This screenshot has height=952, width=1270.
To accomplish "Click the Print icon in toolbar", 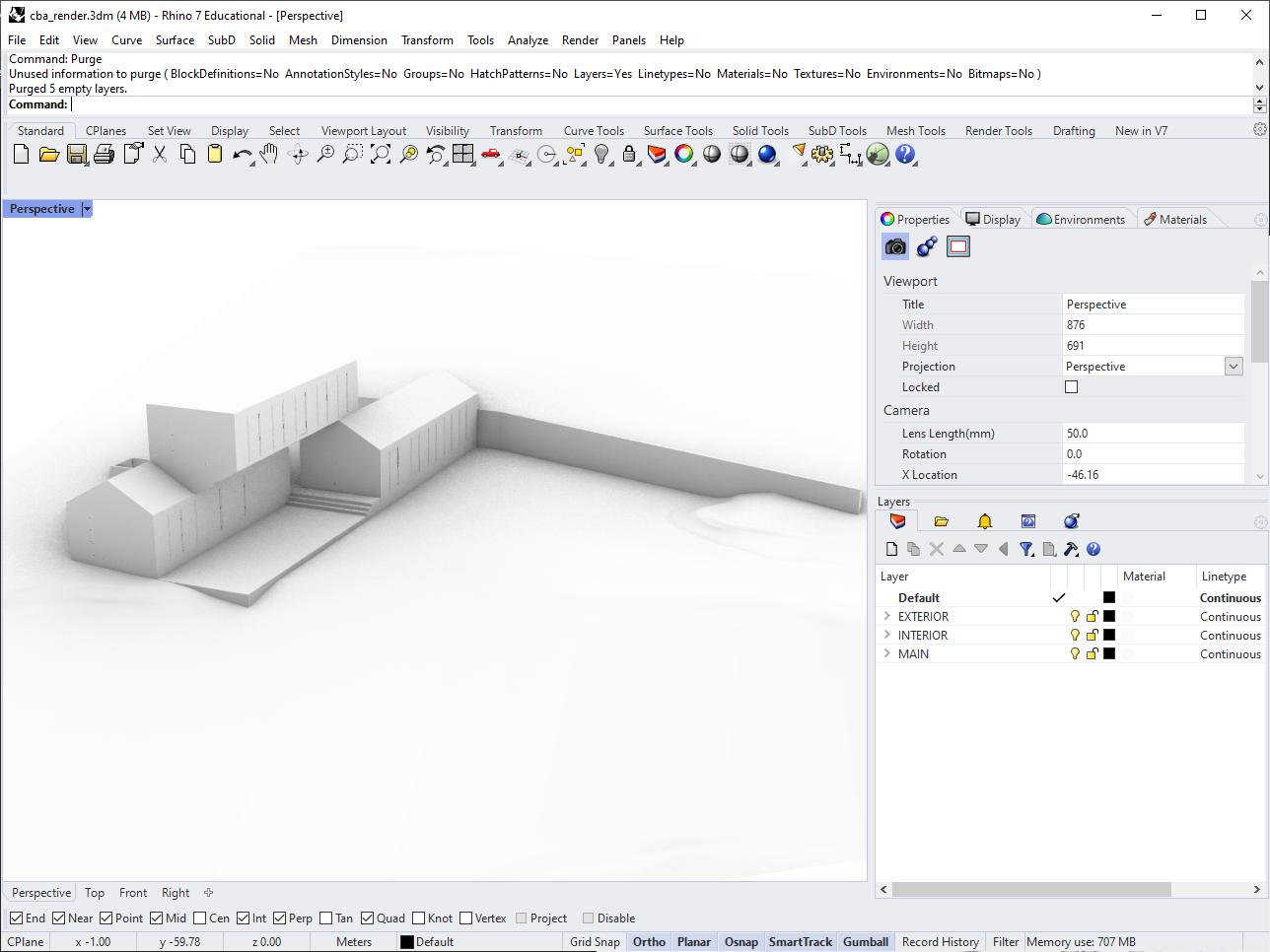I will pos(104,154).
